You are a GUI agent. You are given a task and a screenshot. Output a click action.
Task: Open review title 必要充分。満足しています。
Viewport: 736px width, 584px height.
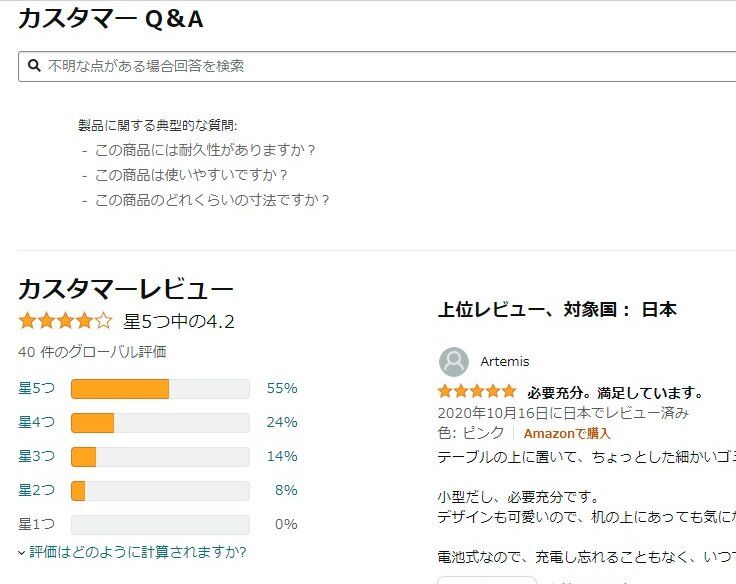[x=616, y=392]
